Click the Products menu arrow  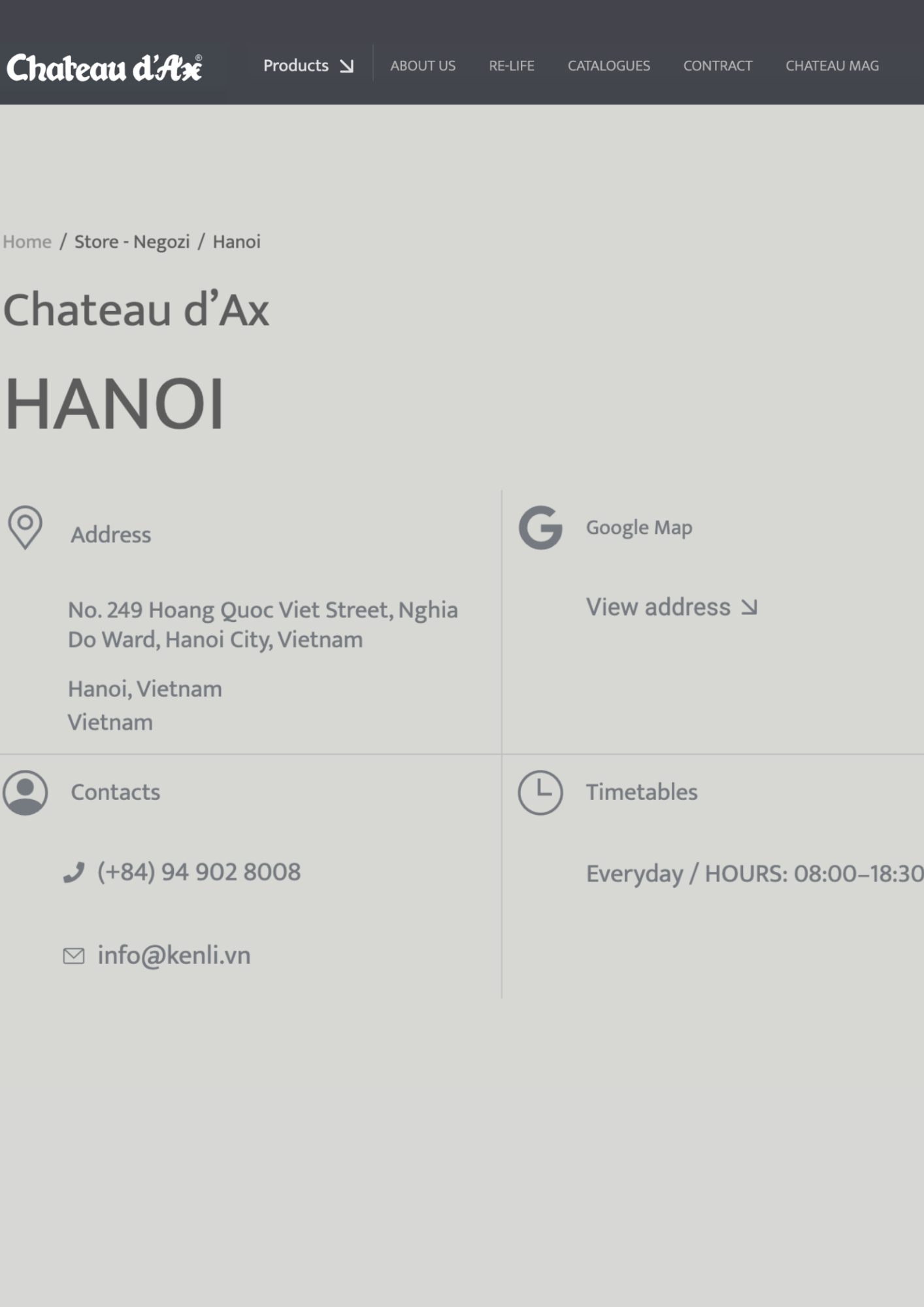pos(347,66)
